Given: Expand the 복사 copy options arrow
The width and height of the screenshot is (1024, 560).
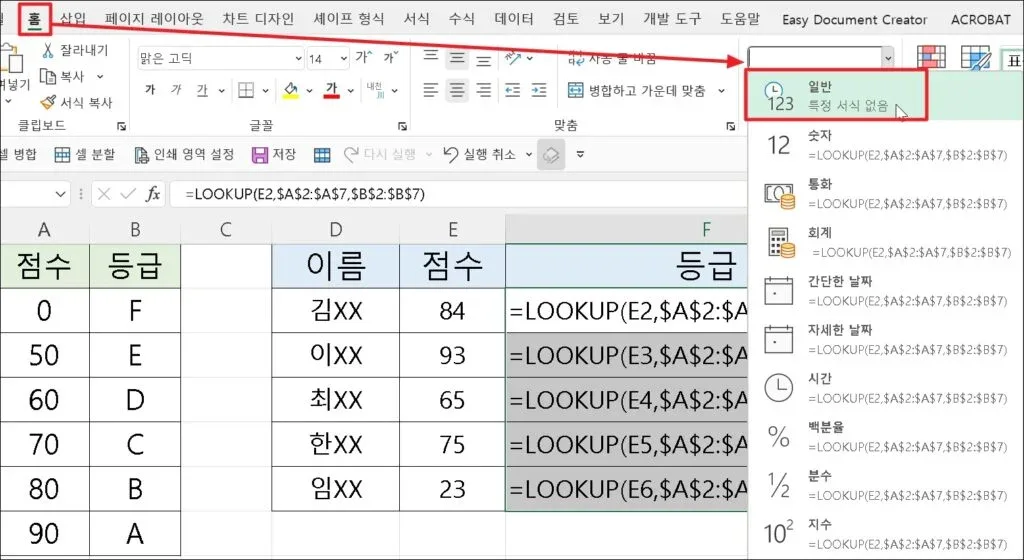Looking at the screenshot, I should (x=100, y=76).
